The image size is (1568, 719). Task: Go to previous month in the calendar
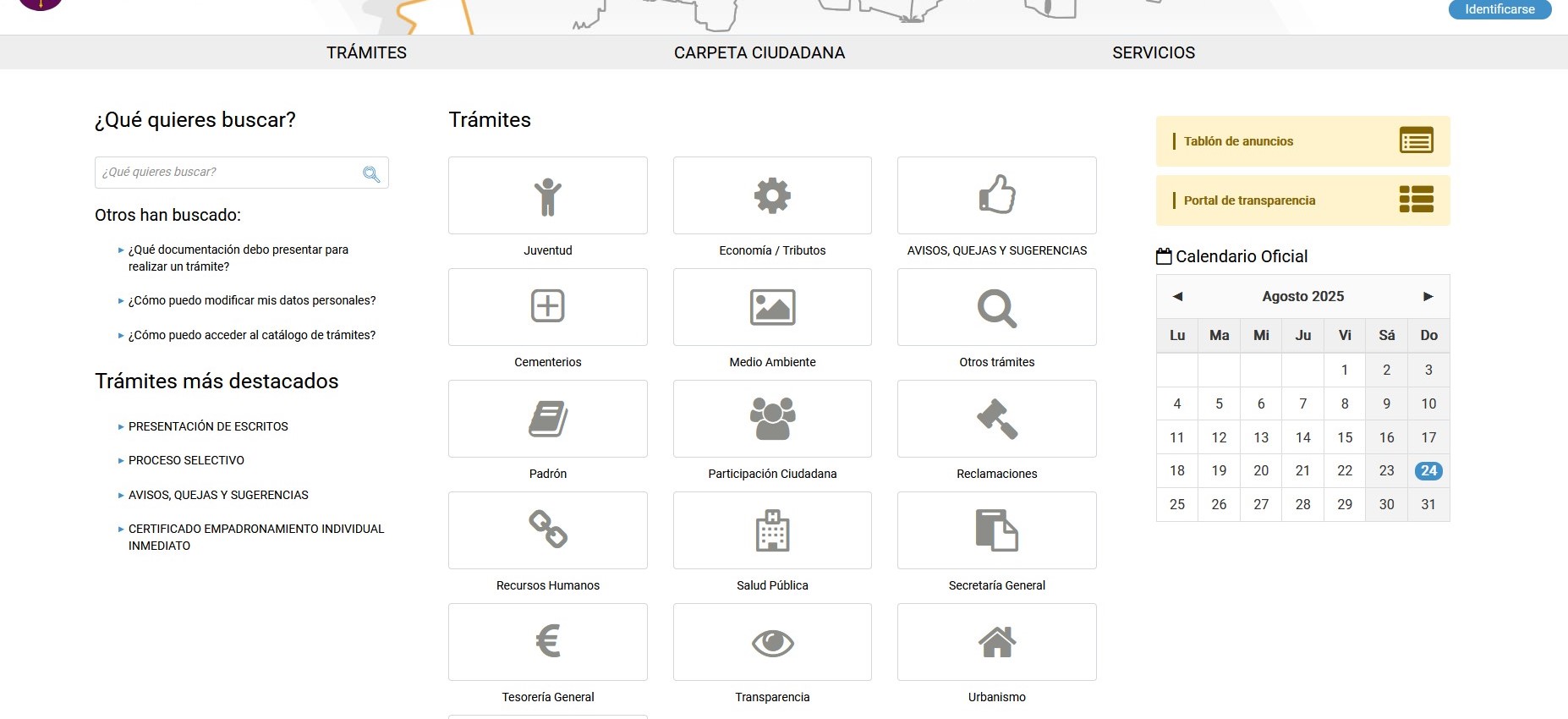point(1177,296)
